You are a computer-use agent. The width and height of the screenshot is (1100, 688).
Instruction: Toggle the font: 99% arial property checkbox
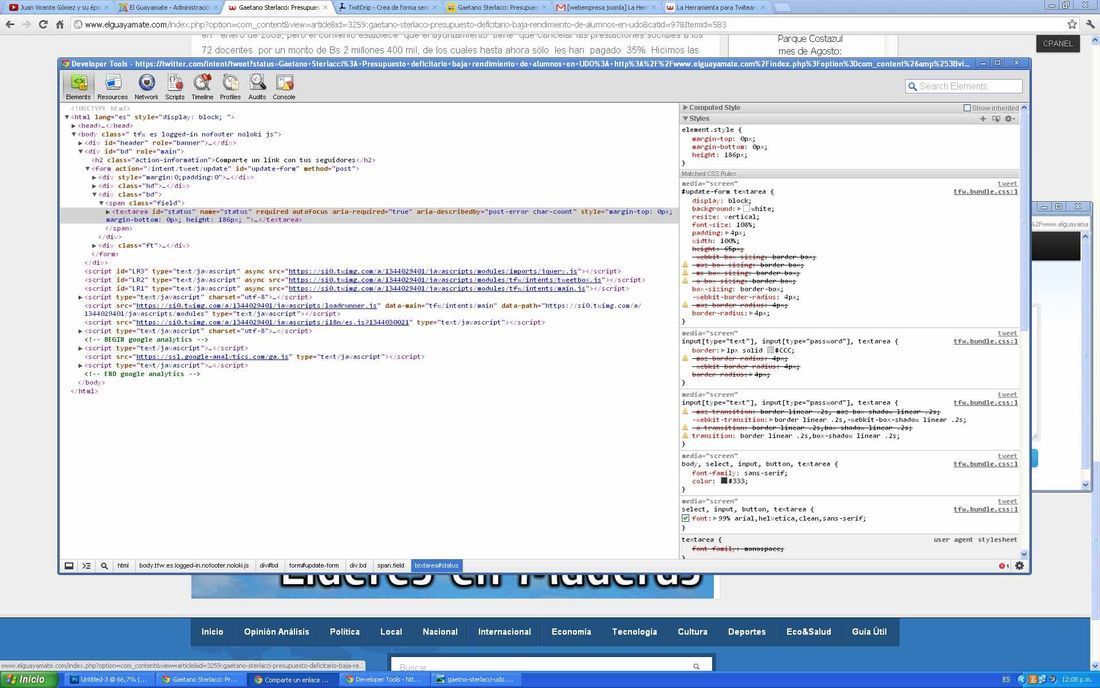(685, 518)
